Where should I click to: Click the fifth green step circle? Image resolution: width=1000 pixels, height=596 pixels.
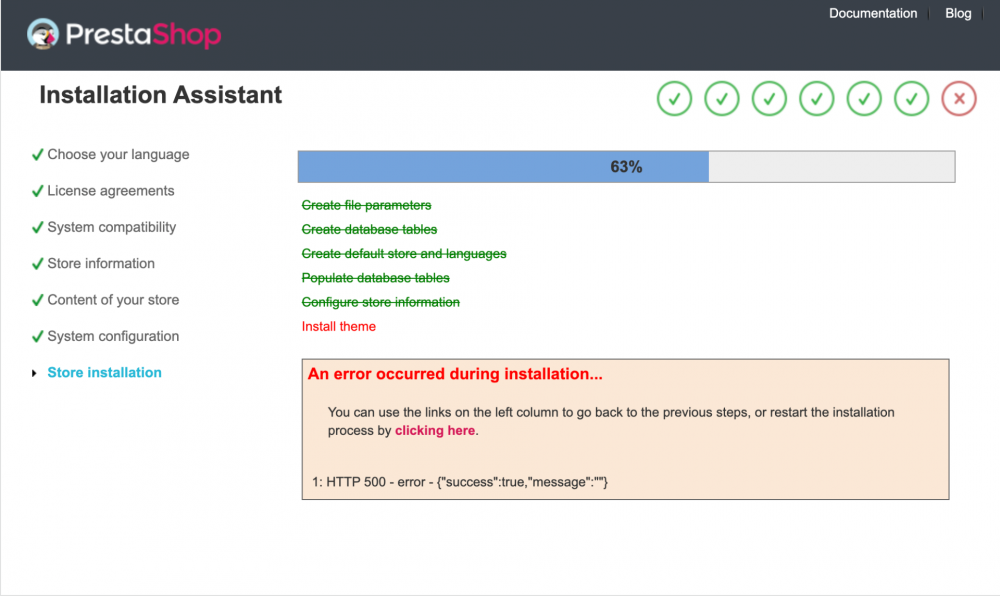864,99
